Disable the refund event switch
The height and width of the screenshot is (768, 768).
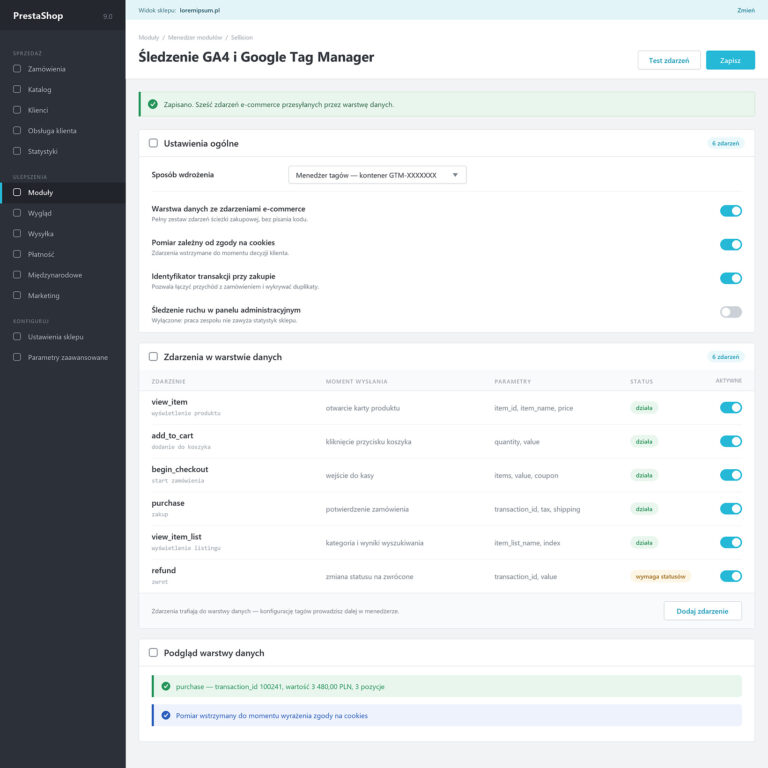click(731, 576)
